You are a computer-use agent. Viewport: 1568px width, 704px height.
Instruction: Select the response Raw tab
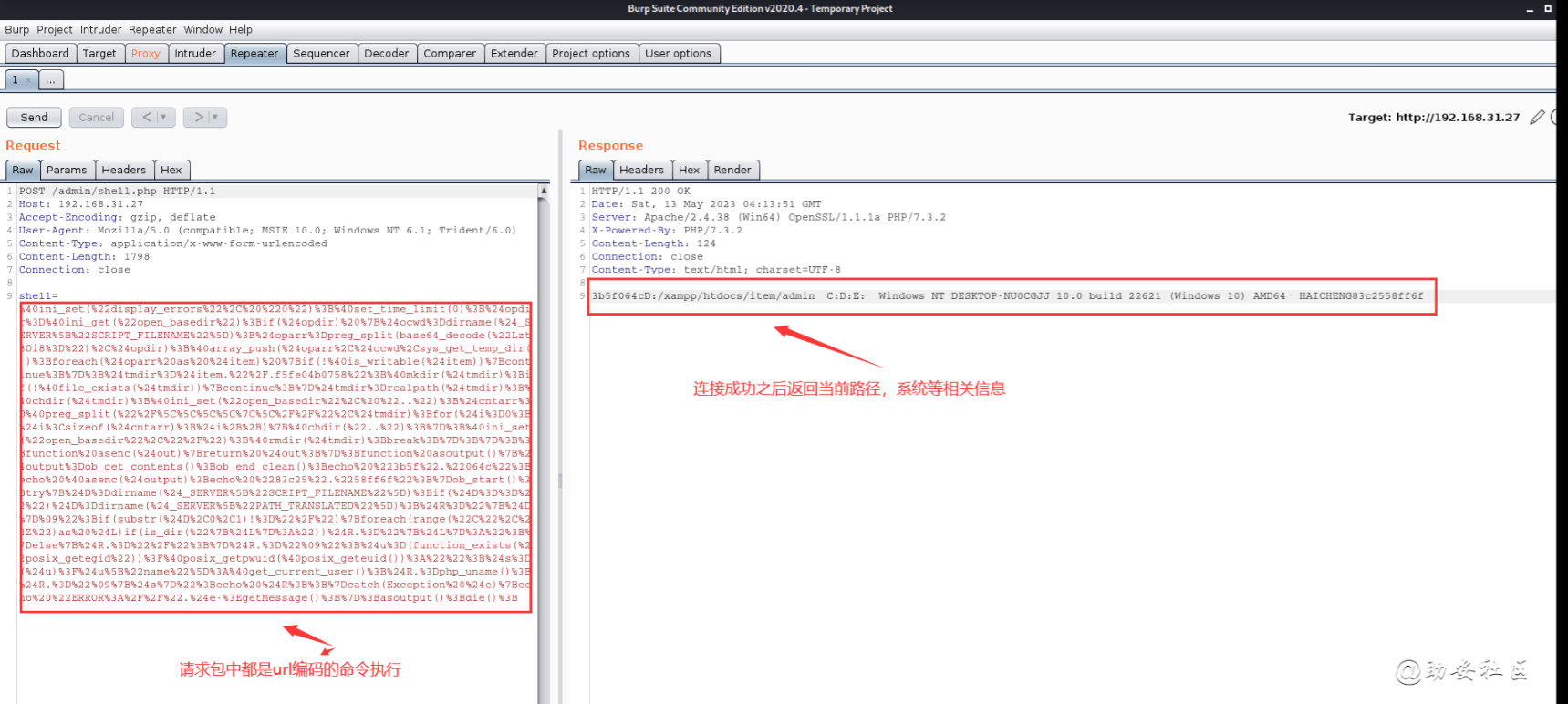(596, 170)
